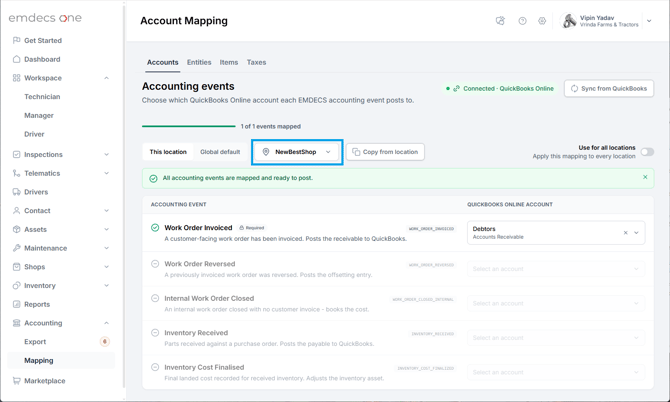The height and width of the screenshot is (402, 670).
Task: Open the NewBestShop location dropdown
Action: [297, 152]
